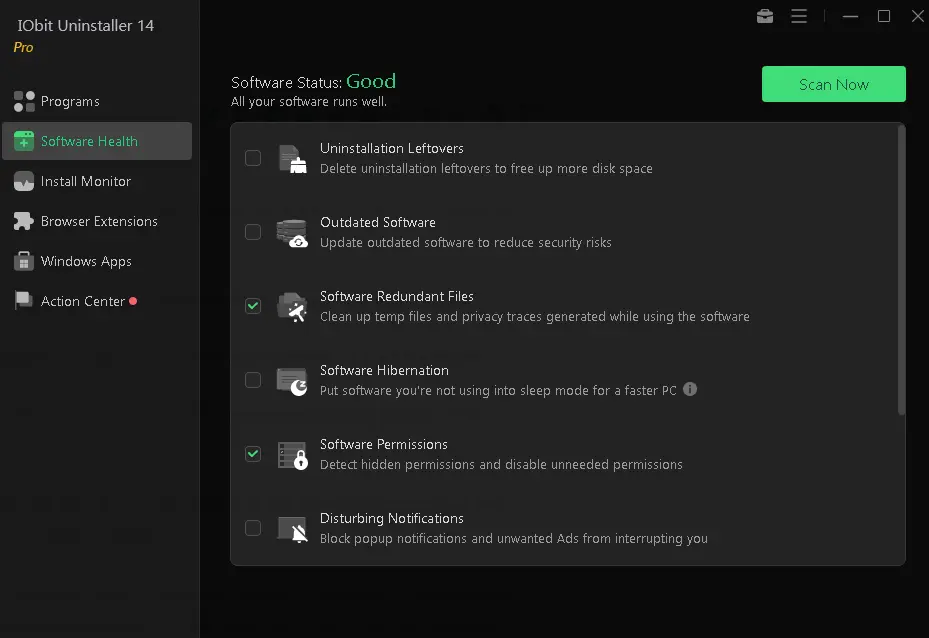Click the Disturbing Notifications title

tap(392, 518)
